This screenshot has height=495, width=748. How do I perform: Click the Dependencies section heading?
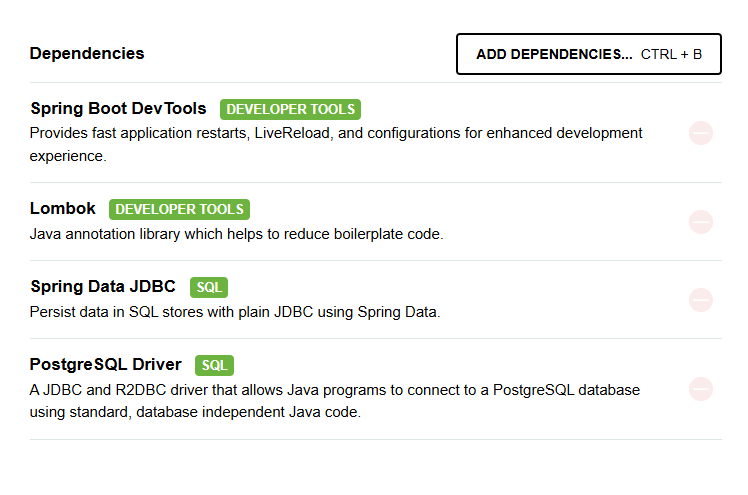[x=87, y=53]
